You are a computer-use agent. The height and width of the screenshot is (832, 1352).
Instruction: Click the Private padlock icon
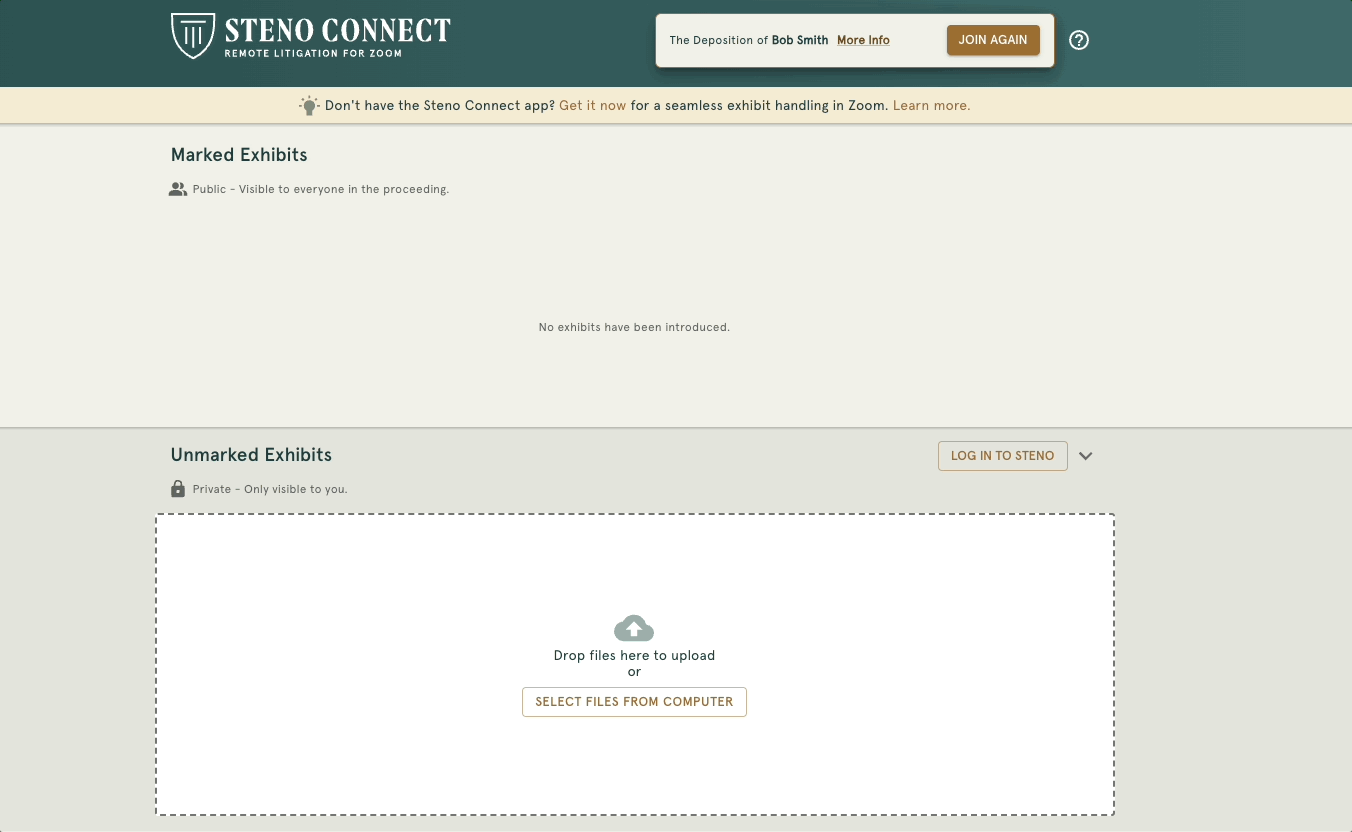pos(177,488)
